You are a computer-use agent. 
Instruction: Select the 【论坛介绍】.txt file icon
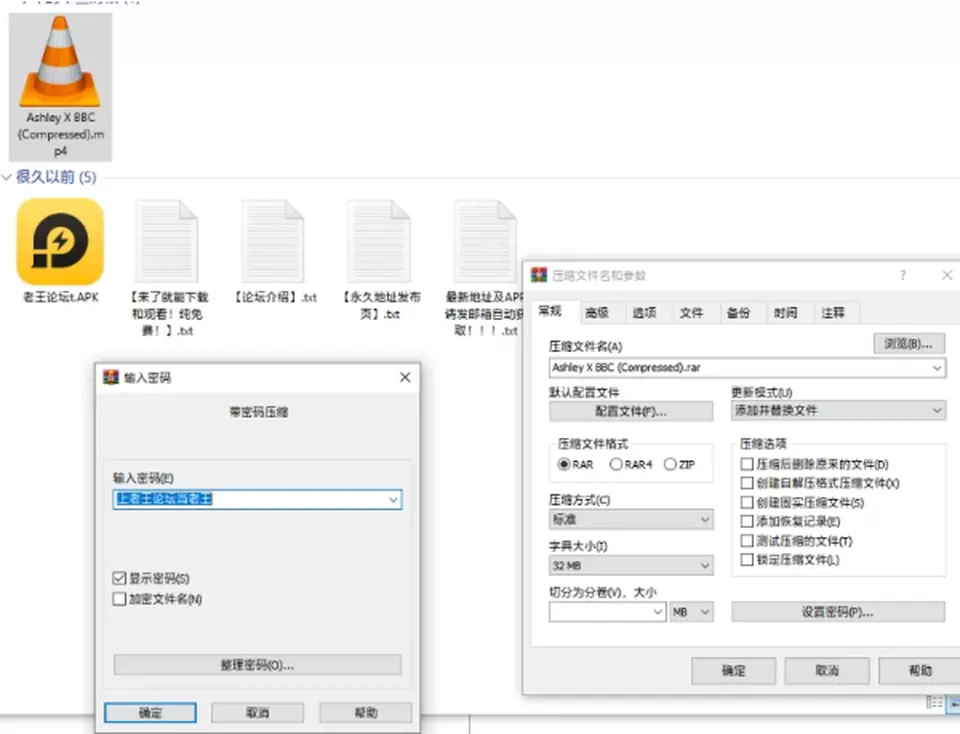(x=273, y=241)
